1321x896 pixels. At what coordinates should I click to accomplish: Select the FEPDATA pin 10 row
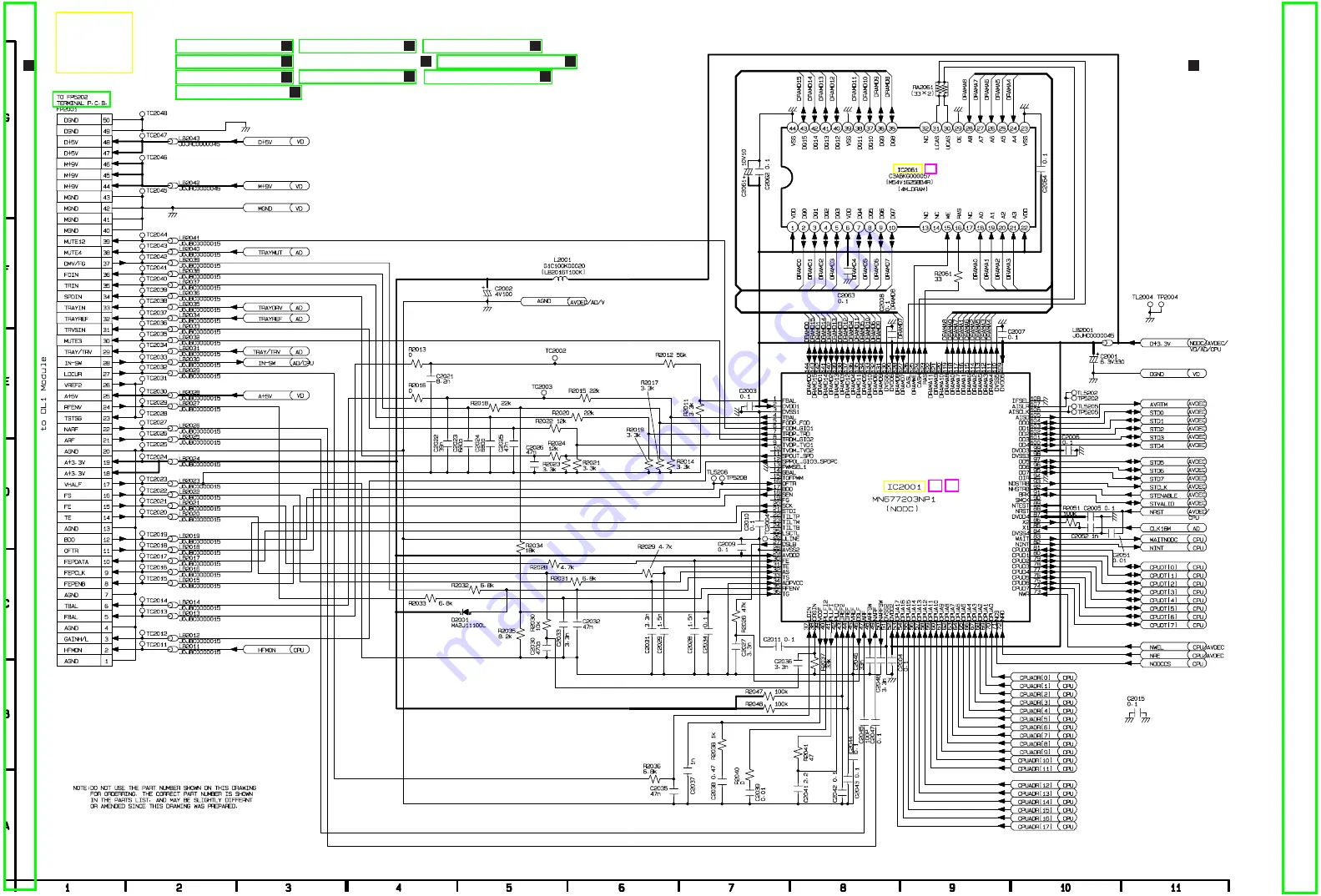(84, 561)
